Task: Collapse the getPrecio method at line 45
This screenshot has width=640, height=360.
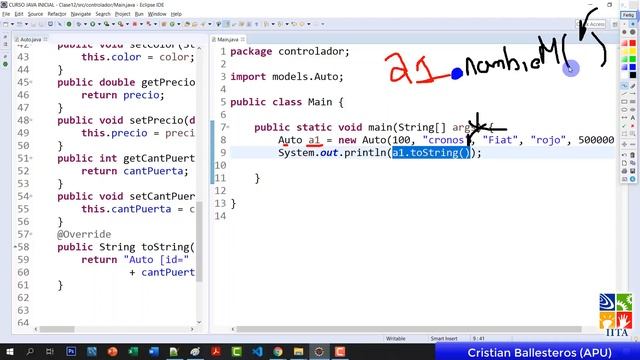Action: (x=31, y=82)
